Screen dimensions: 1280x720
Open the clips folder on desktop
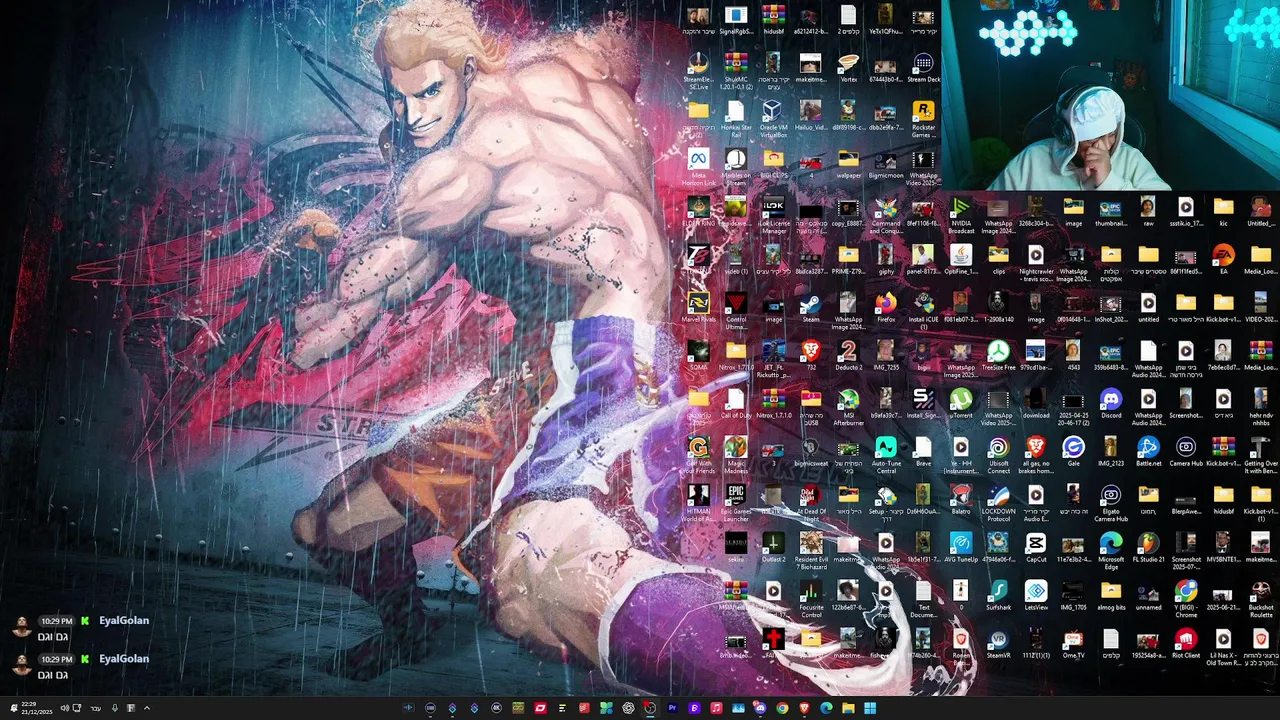pyautogui.click(x=999, y=259)
